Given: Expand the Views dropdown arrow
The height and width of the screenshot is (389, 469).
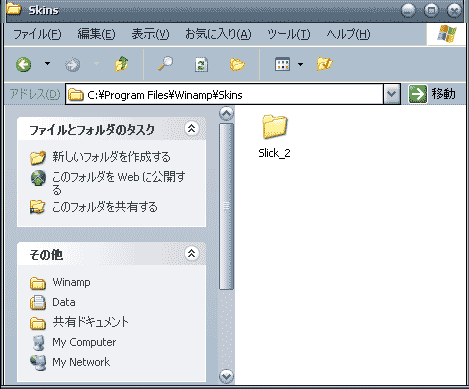Looking at the screenshot, I should [300, 64].
